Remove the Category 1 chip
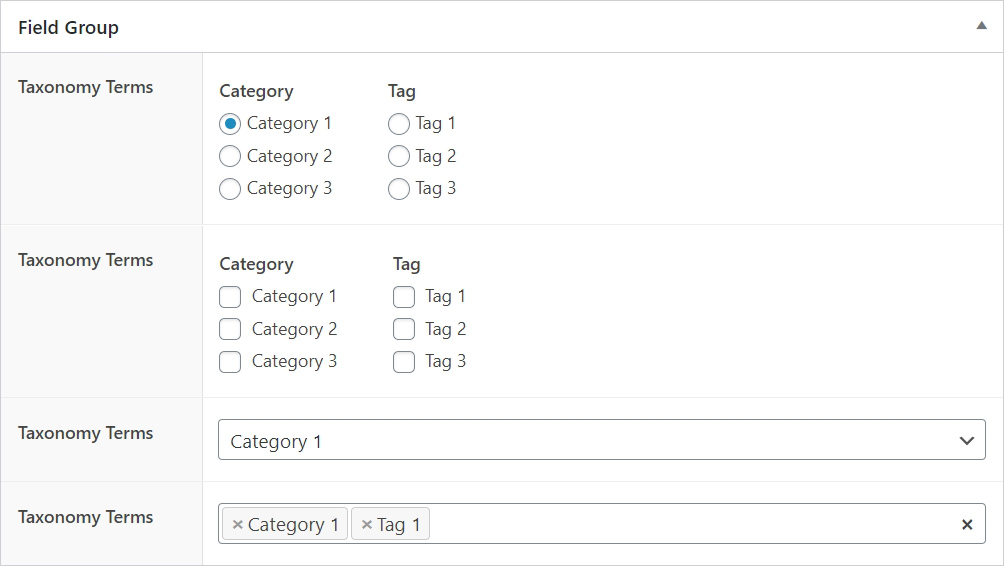The image size is (1004, 566). click(x=238, y=525)
